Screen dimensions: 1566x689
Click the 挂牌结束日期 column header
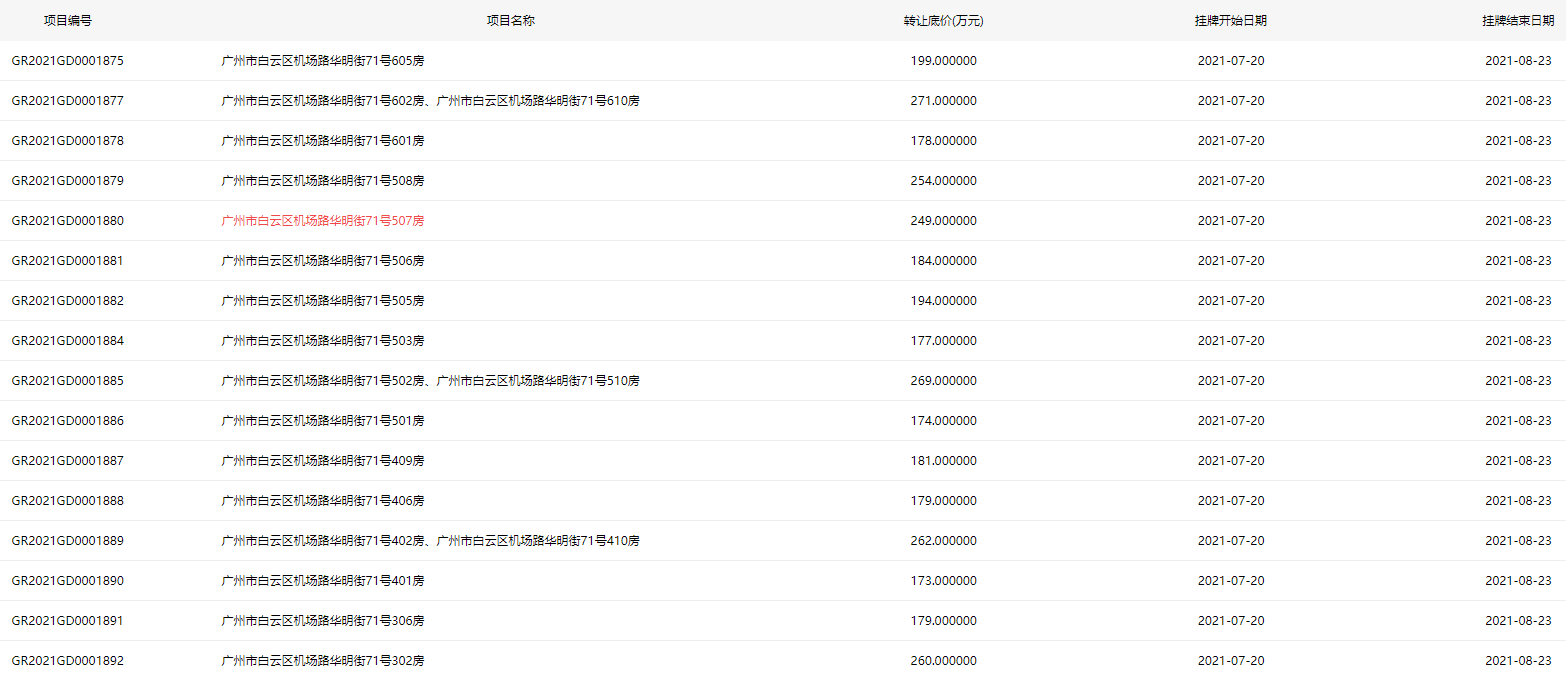(x=1517, y=21)
